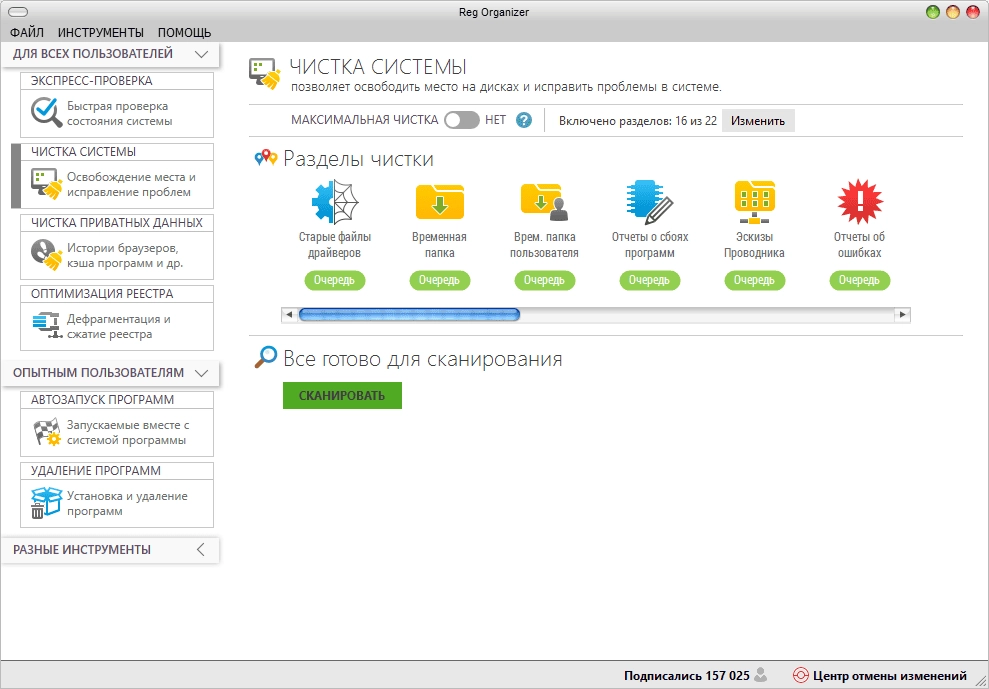Click the Разделы чистки map pins icon
The width and height of the screenshot is (989, 689).
[x=266, y=157]
